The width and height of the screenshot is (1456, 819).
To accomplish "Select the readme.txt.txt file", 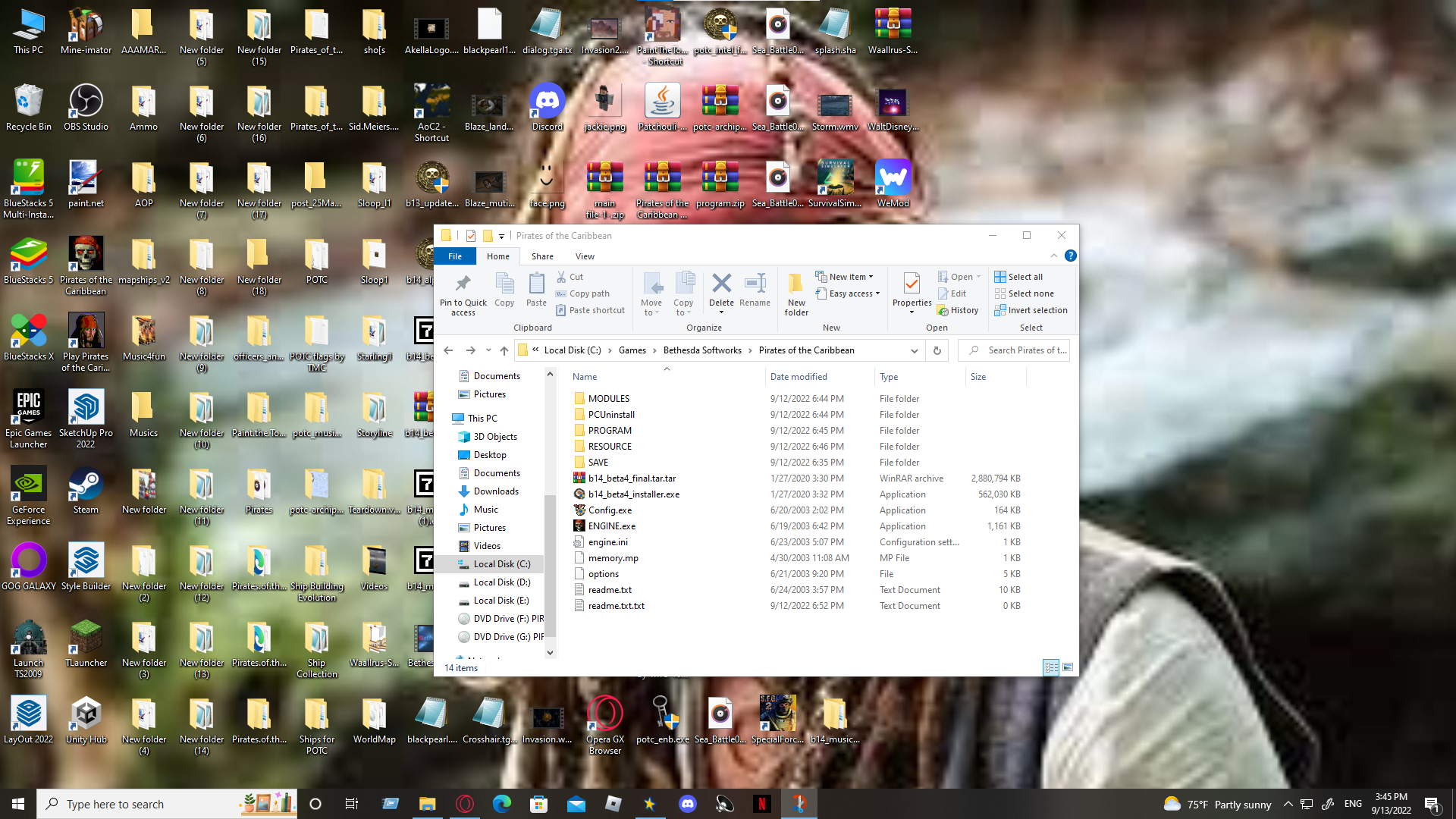I will (796, 605).
